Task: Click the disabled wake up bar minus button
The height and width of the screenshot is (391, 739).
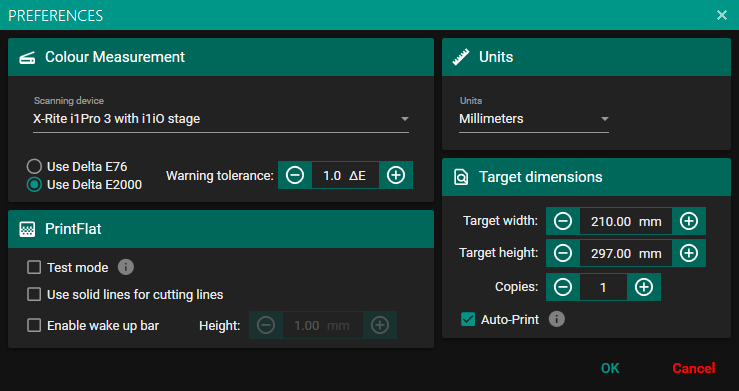Action: [266, 325]
